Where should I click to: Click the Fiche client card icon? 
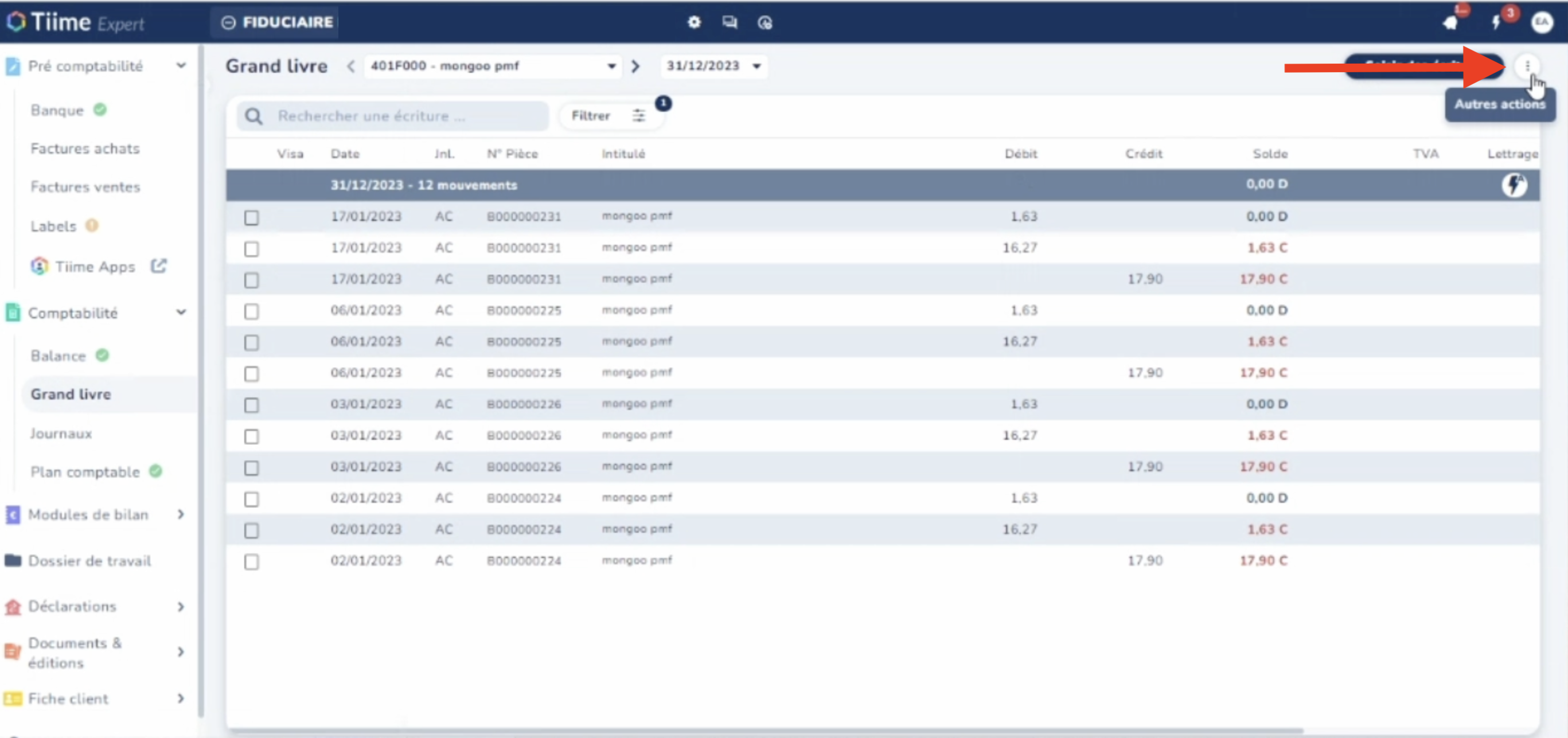tap(13, 698)
